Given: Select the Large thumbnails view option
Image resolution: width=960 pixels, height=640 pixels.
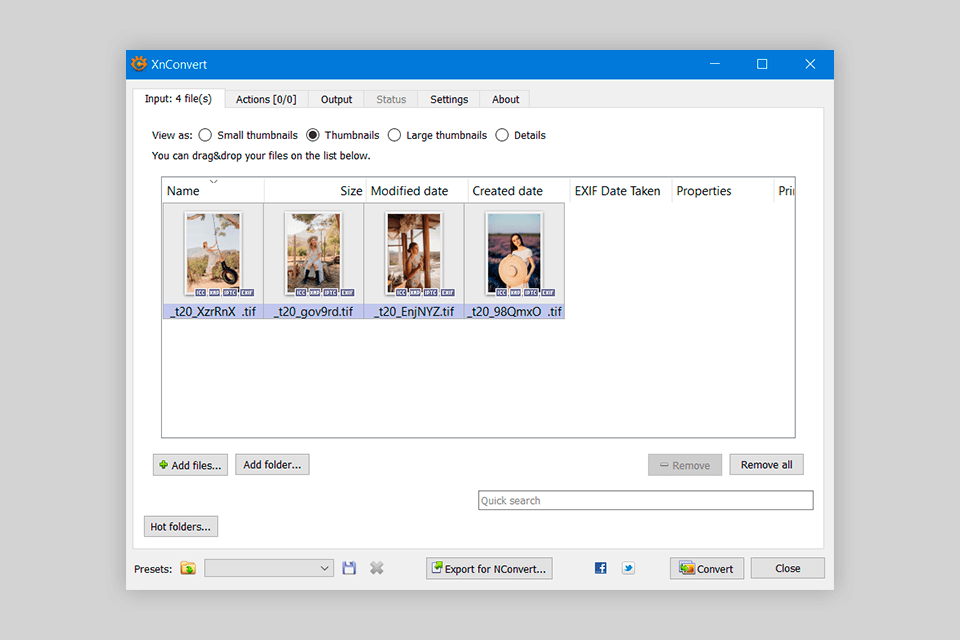Looking at the screenshot, I should coord(395,135).
